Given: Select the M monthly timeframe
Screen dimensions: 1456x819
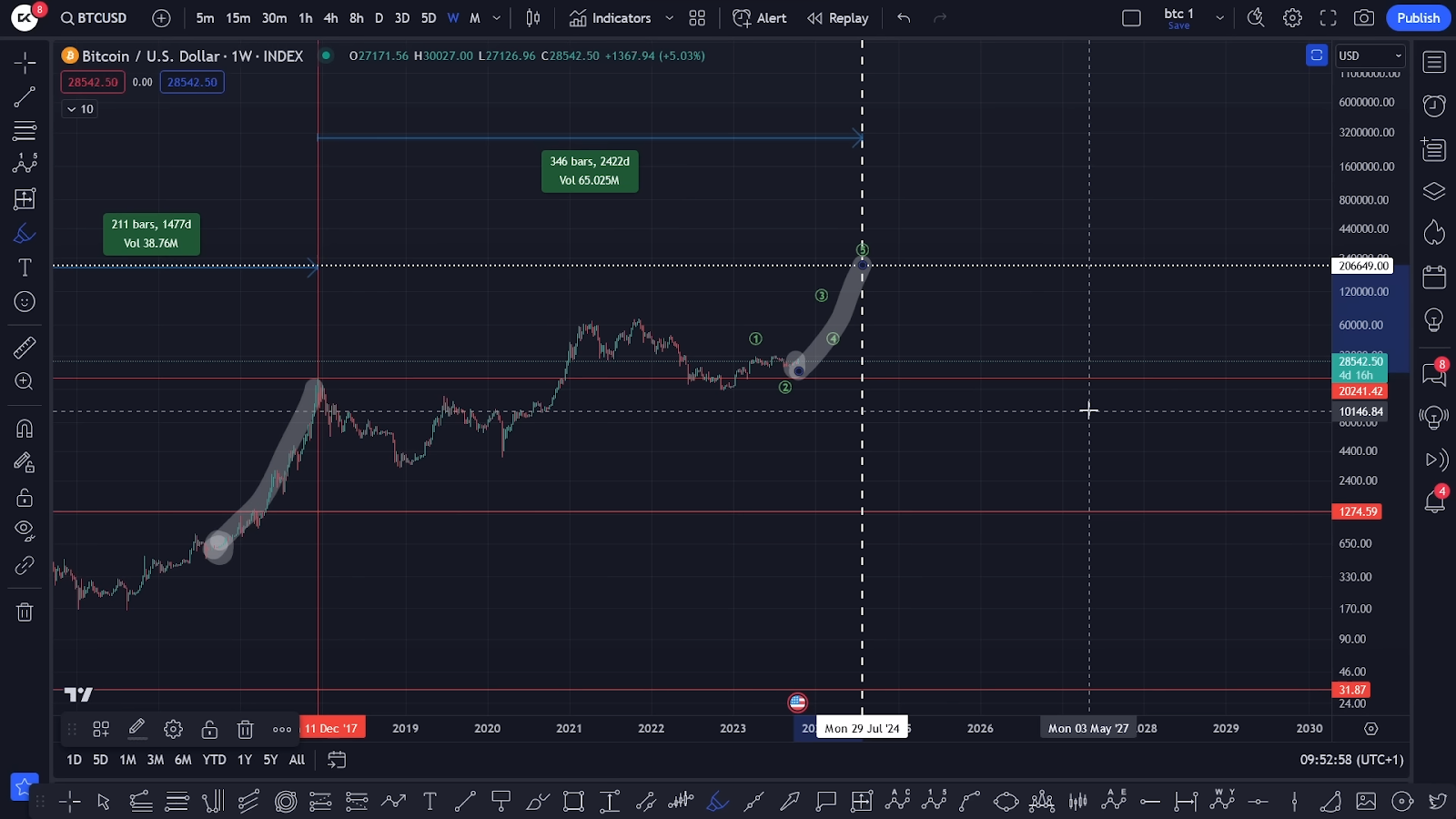Looking at the screenshot, I should coord(474,18).
